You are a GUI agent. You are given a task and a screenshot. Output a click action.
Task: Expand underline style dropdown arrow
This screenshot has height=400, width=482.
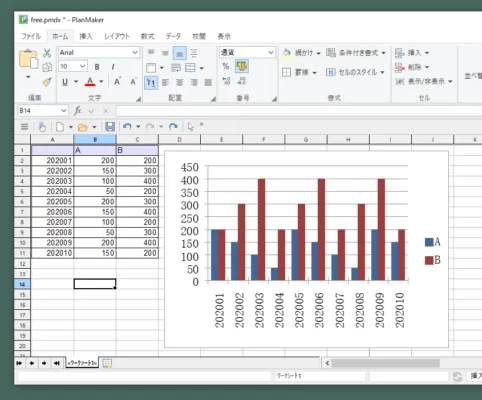pos(76,82)
